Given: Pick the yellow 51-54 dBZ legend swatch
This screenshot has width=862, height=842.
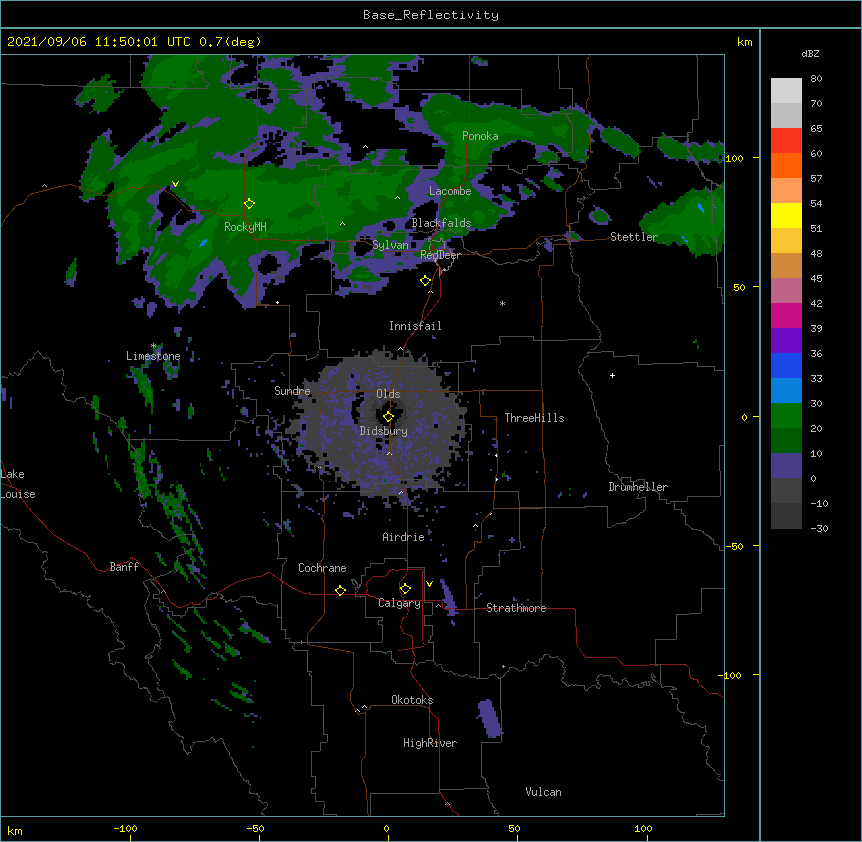Looking at the screenshot, I should click(786, 215).
